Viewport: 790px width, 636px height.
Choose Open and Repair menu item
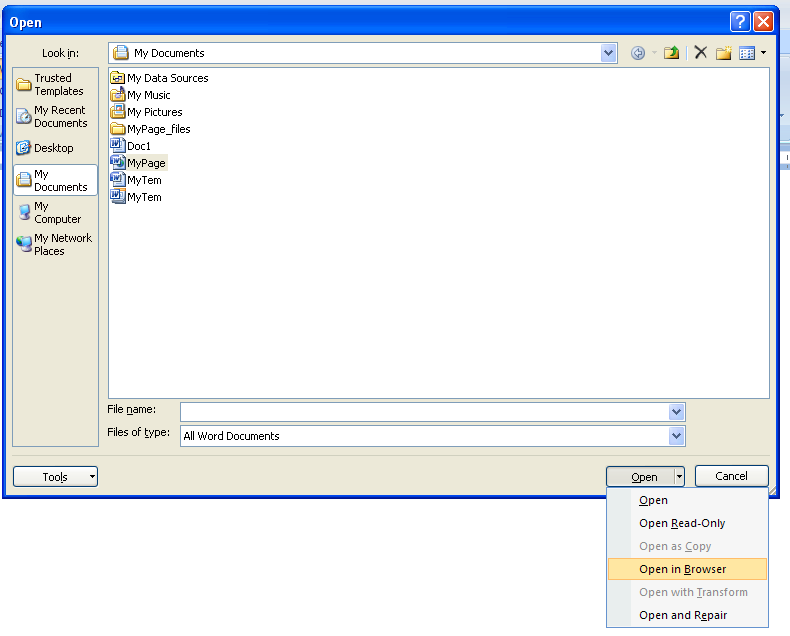coord(687,615)
